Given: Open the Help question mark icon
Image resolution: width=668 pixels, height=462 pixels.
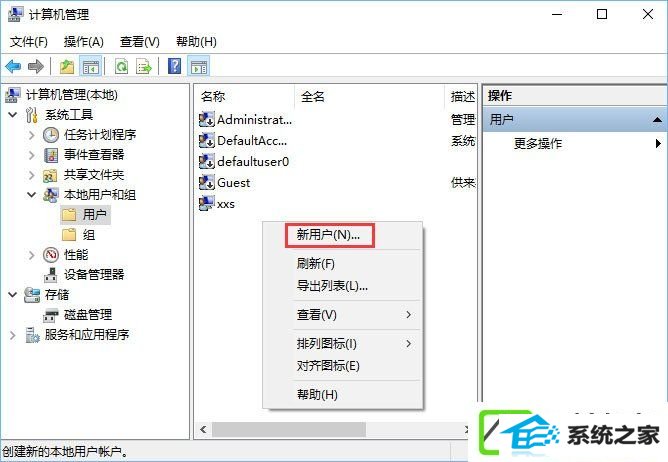Looking at the screenshot, I should (x=175, y=66).
